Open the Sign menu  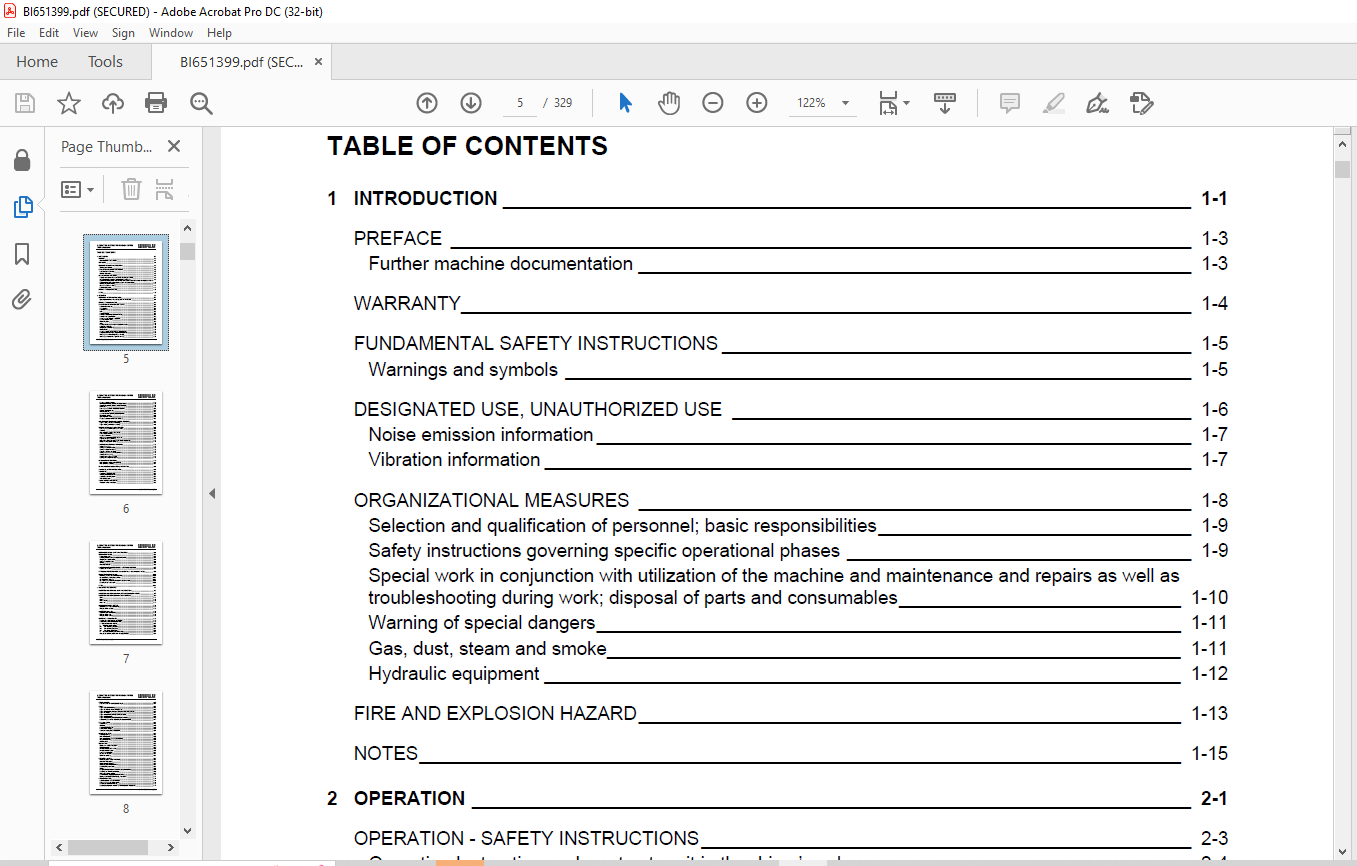pyautogui.click(x=123, y=33)
